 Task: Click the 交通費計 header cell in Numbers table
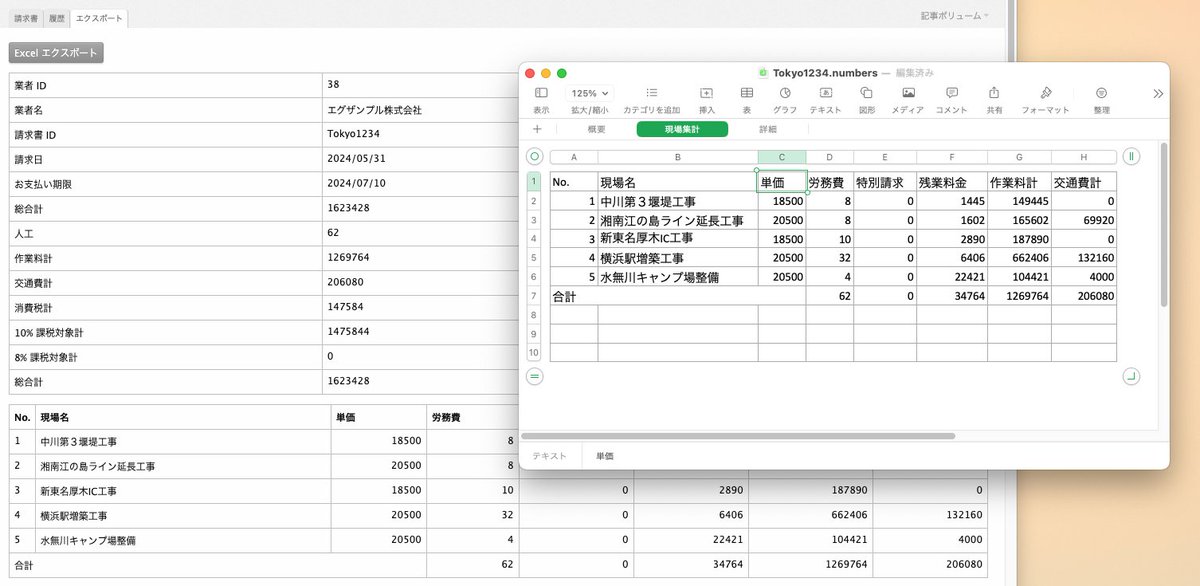[x=1084, y=182]
